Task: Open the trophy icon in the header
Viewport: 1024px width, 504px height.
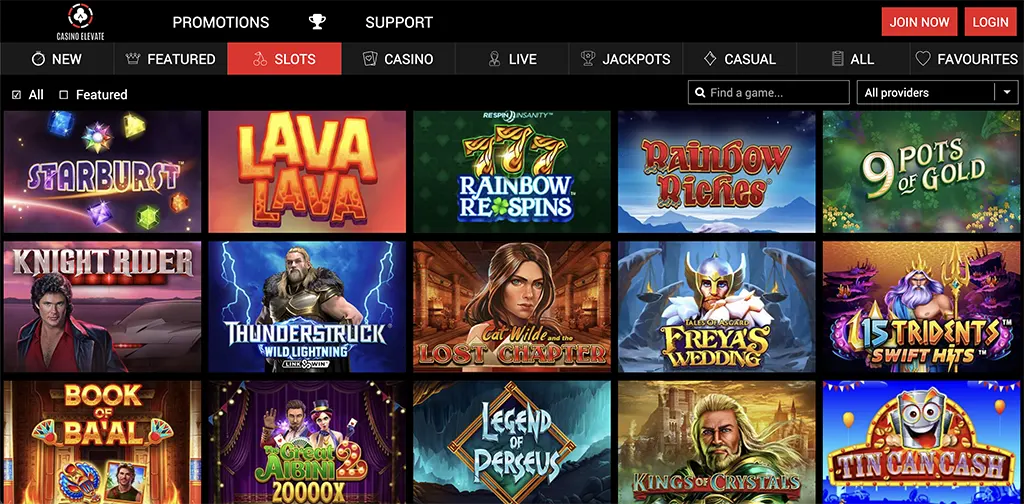Action: [x=317, y=22]
